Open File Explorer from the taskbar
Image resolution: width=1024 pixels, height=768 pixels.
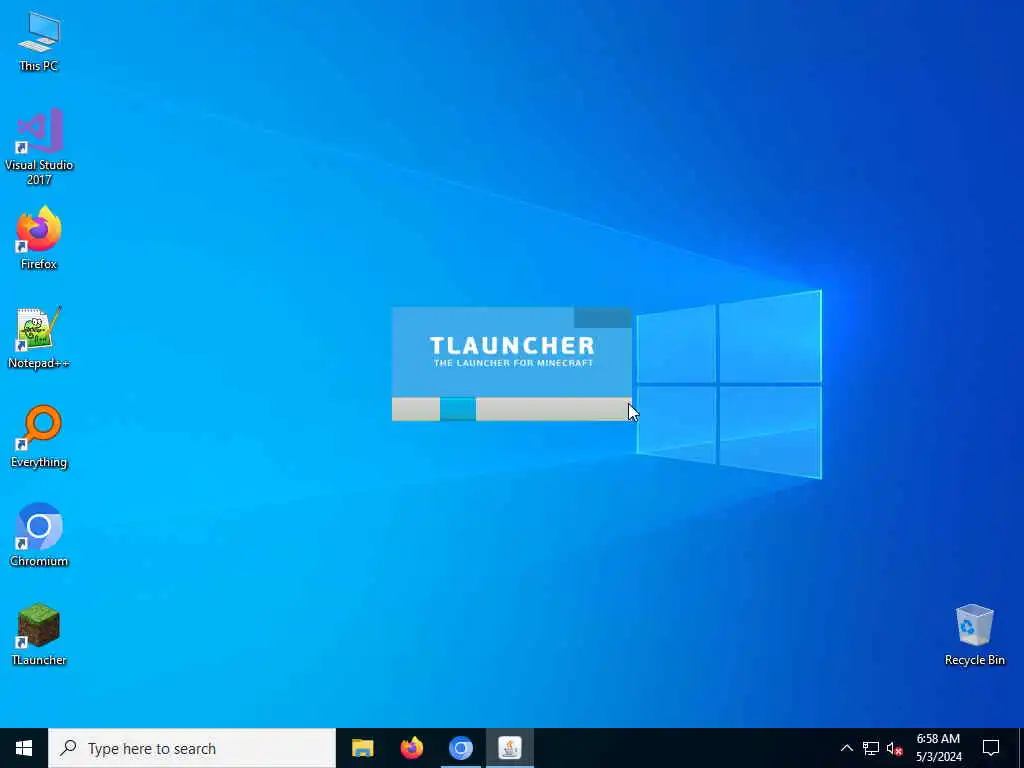(362, 748)
